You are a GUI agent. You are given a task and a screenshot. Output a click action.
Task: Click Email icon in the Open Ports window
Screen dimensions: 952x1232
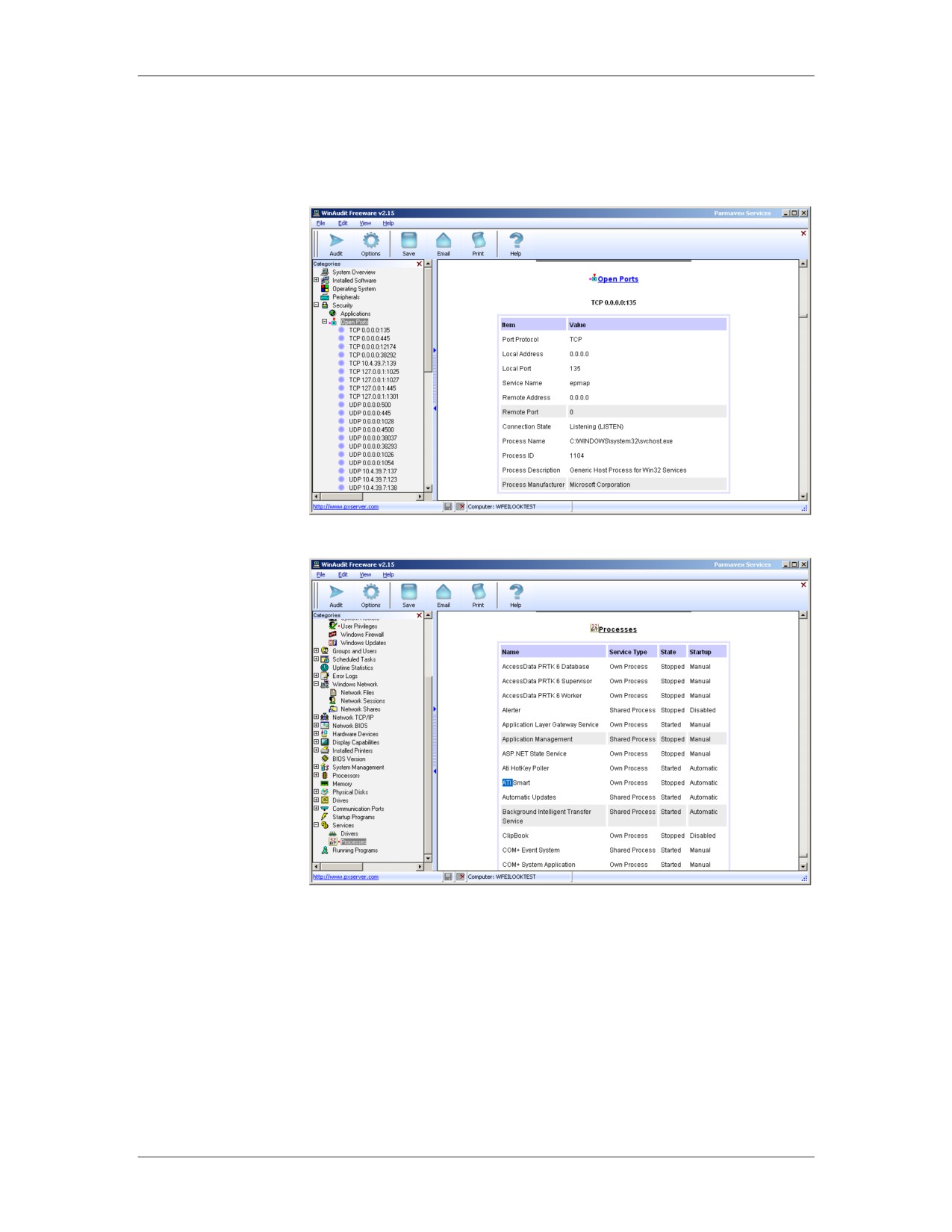click(444, 240)
